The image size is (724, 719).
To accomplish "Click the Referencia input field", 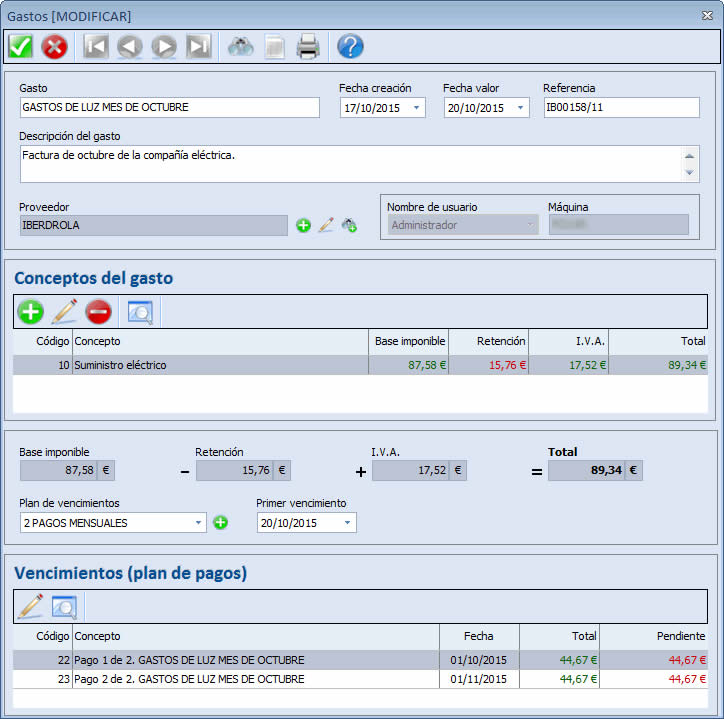I will 621,108.
